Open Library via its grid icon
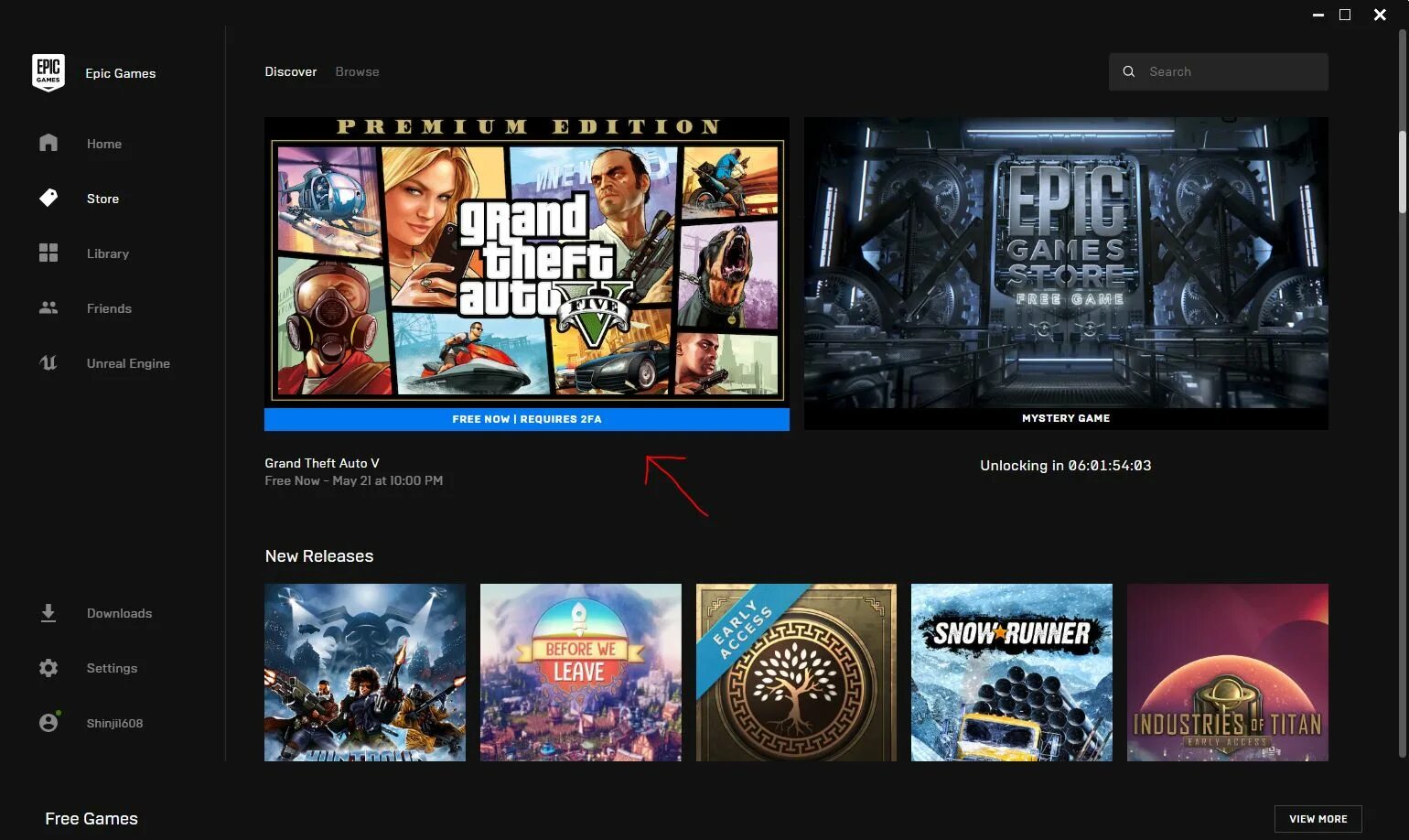Viewport: 1409px width, 840px height. (x=48, y=253)
